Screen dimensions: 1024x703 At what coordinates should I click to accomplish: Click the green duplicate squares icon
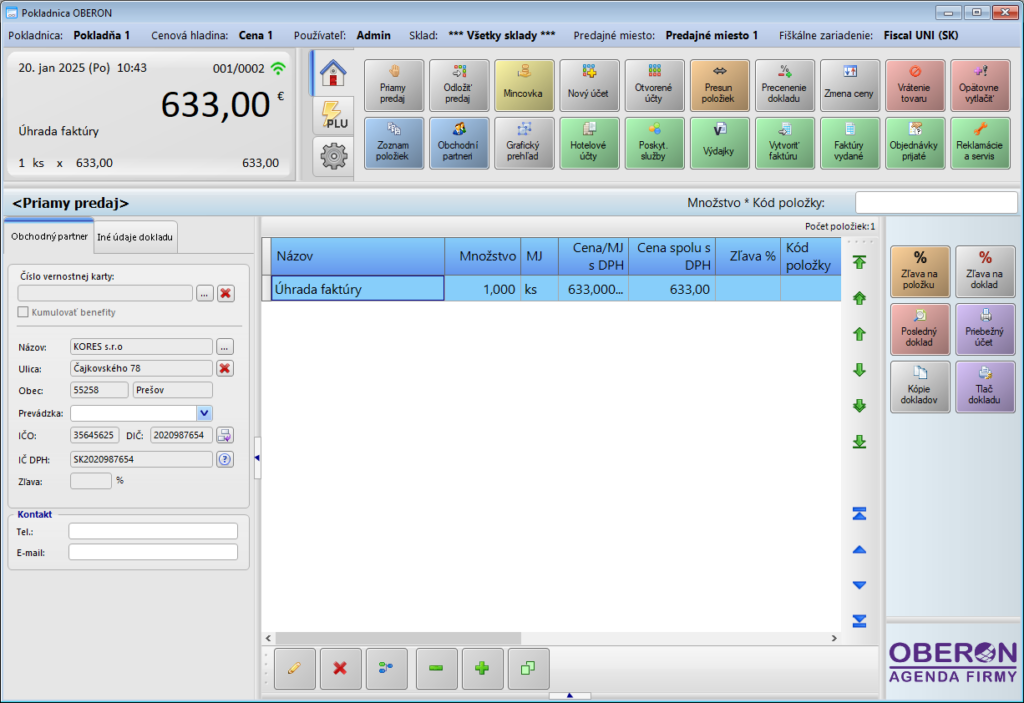[528, 668]
